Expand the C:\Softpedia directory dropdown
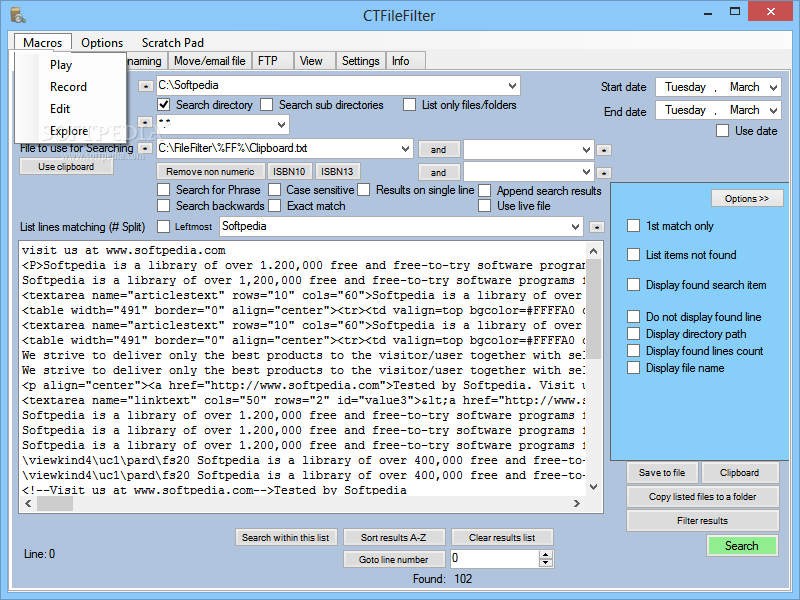 (x=512, y=86)
